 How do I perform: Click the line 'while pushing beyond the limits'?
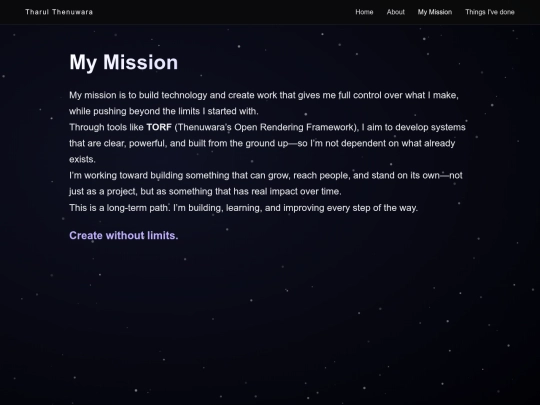point(164,111)
